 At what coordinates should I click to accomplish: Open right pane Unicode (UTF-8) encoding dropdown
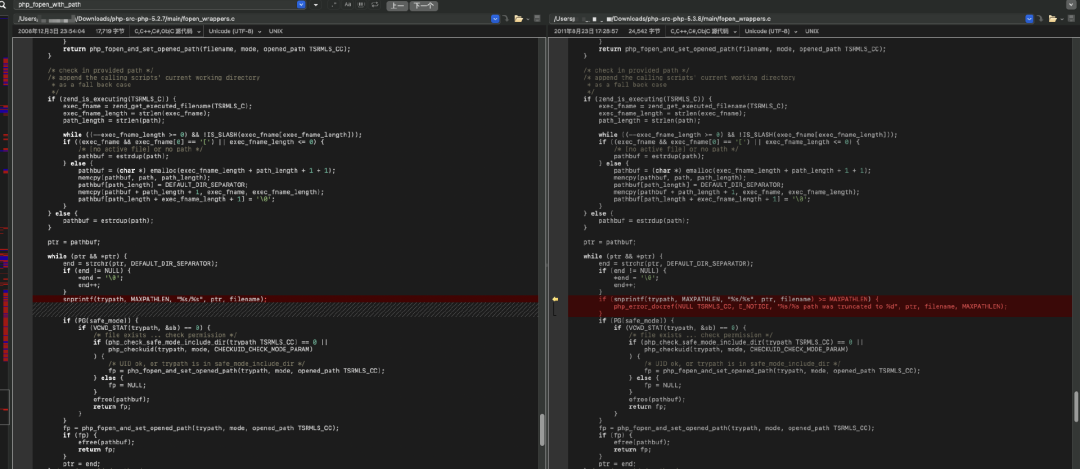(769, 31)
